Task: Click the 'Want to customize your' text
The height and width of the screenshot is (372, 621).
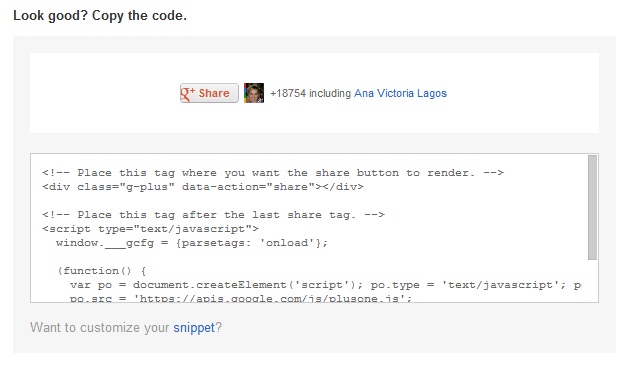Action: (x=100, y=328)
